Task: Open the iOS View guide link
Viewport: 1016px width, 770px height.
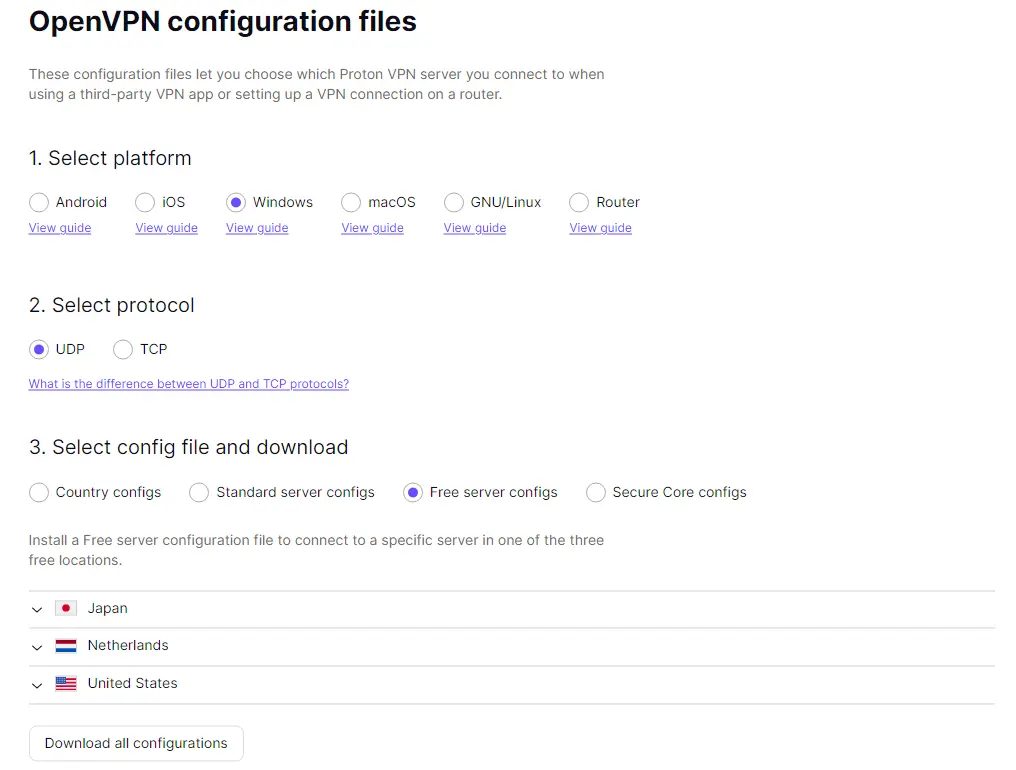Action: (167, 228)
